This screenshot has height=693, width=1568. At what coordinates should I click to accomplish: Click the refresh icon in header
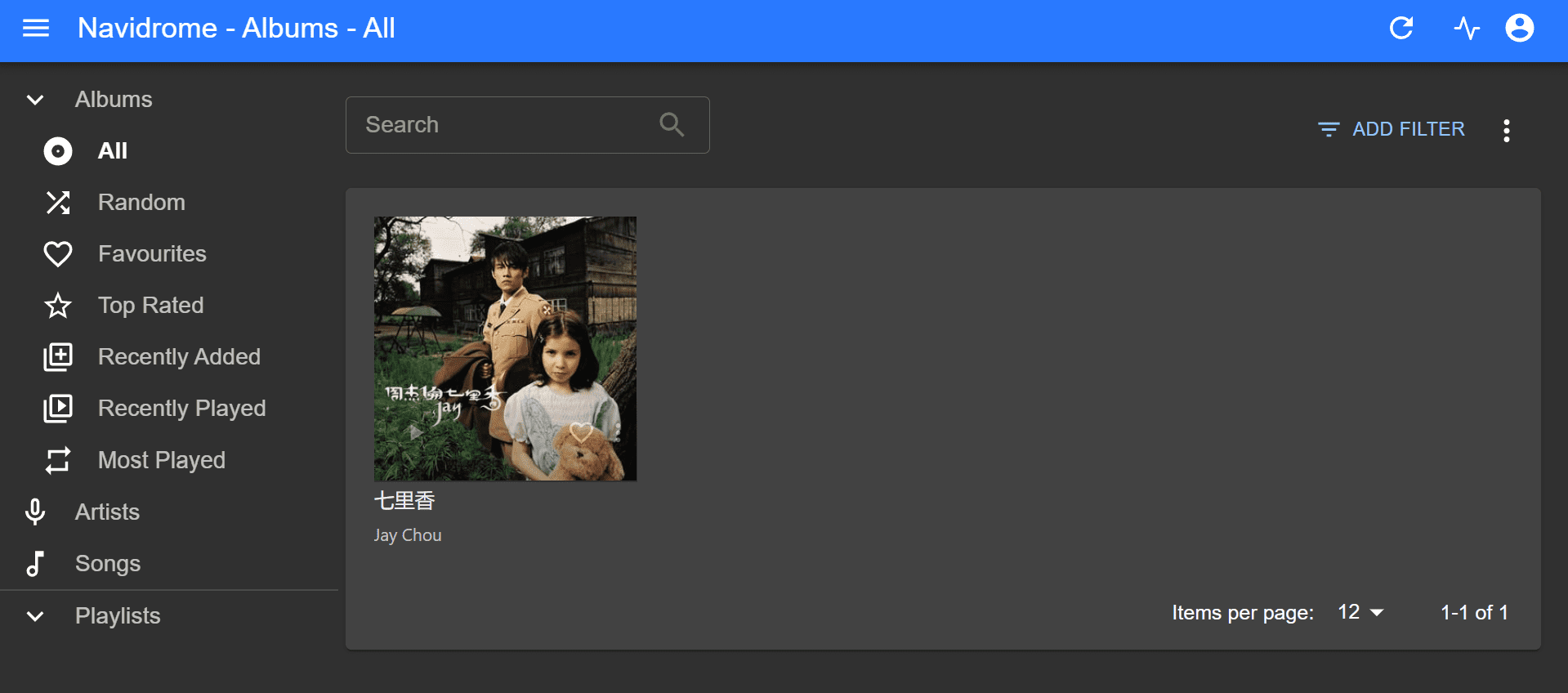point(1401,29)
